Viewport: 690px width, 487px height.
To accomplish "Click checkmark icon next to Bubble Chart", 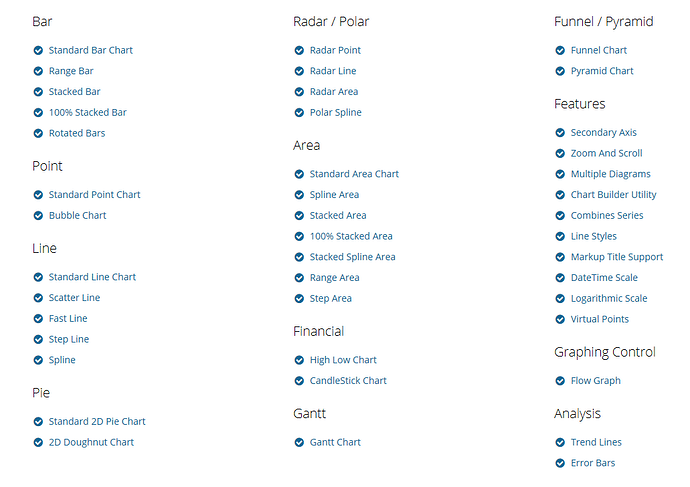I will coord(38,216).
